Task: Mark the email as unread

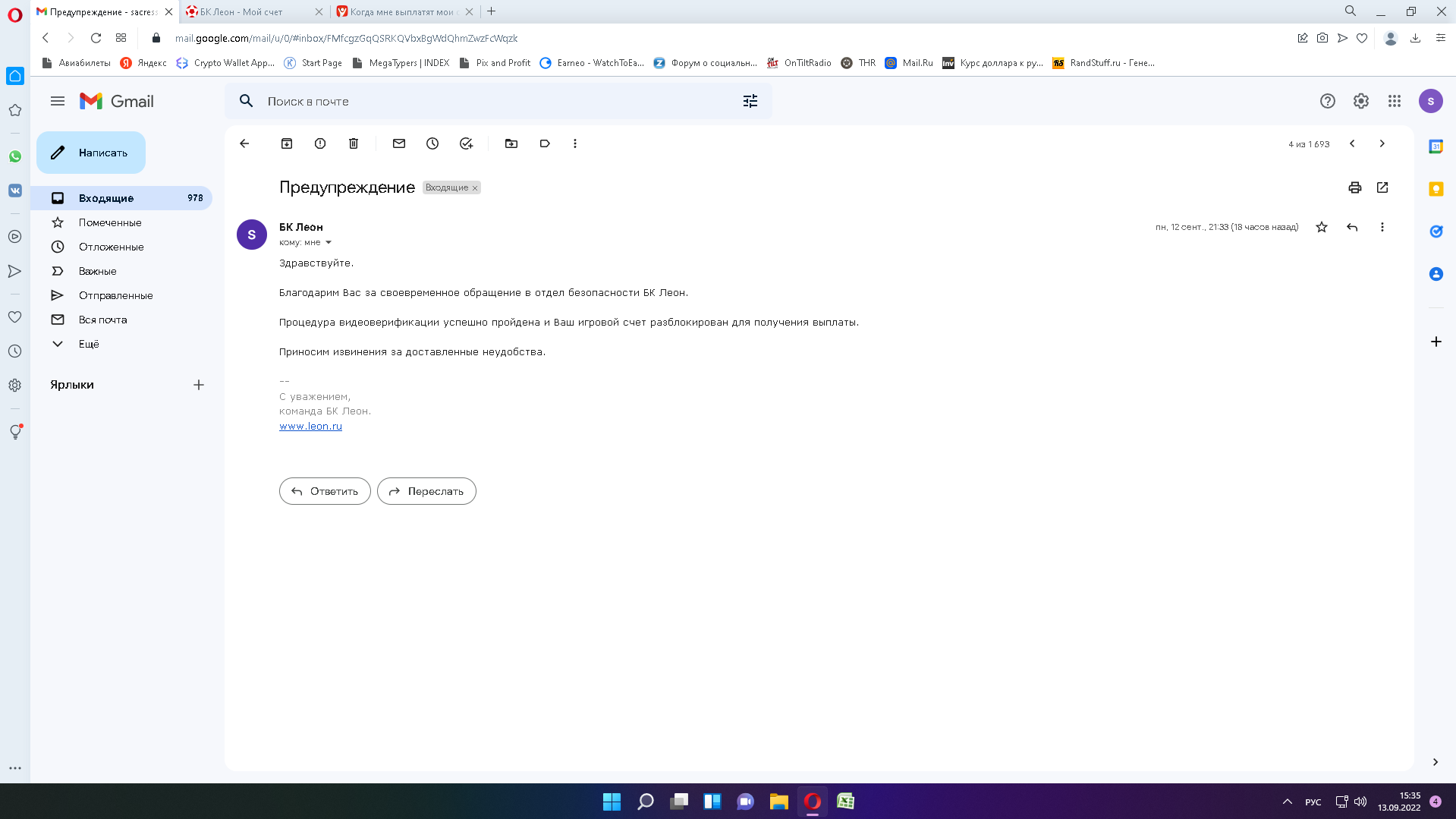Action: 399,143
